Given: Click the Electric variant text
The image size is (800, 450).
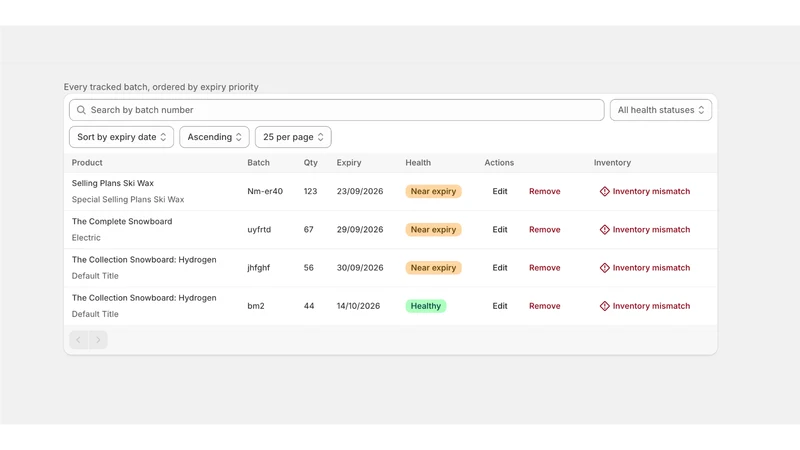Looking at the screenshot, I should (86, 238).
